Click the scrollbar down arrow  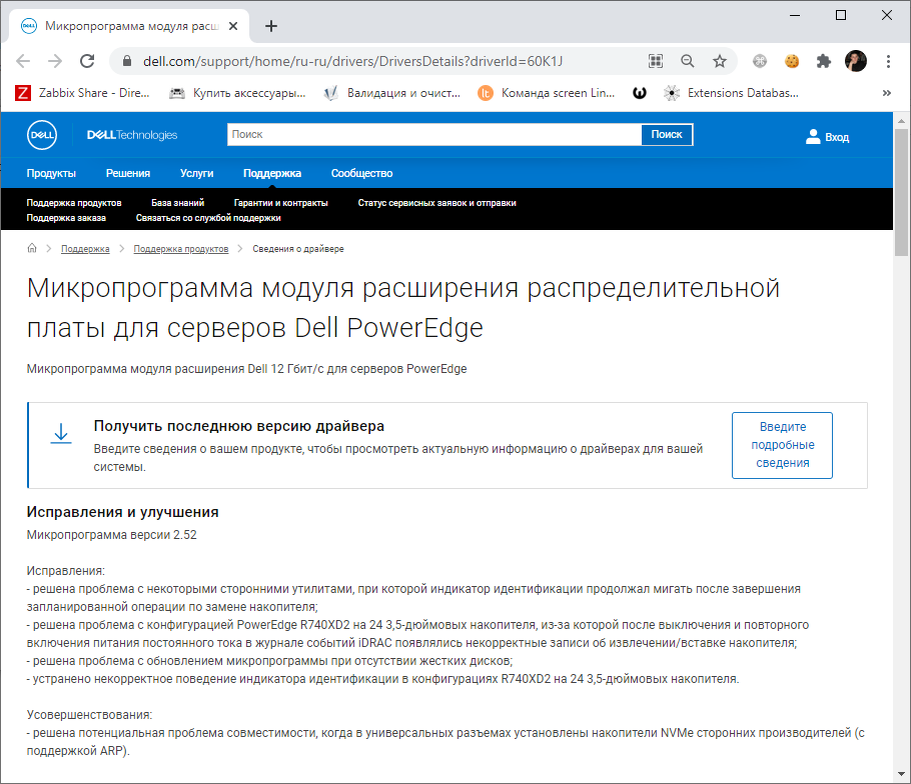pyautogui.click(x=901, y=774)
